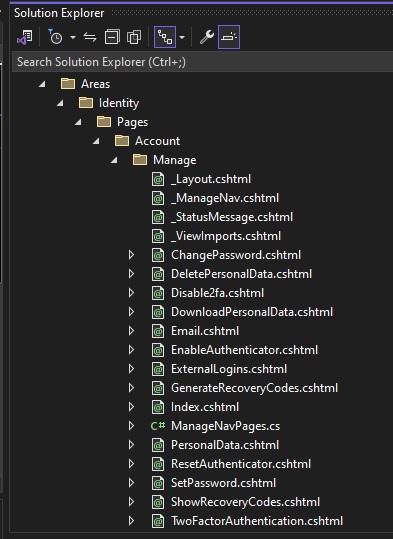Collapse the Areas folder arrow
This screenshot has height=539, width=393.
click(x=42, y=84)
